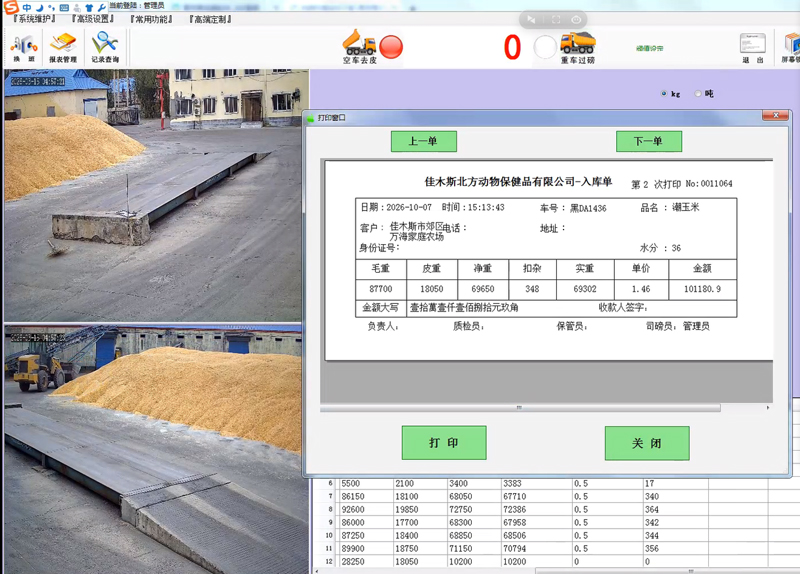
Task: Click the green status text in the toolbar
Action: coord(650,48)
